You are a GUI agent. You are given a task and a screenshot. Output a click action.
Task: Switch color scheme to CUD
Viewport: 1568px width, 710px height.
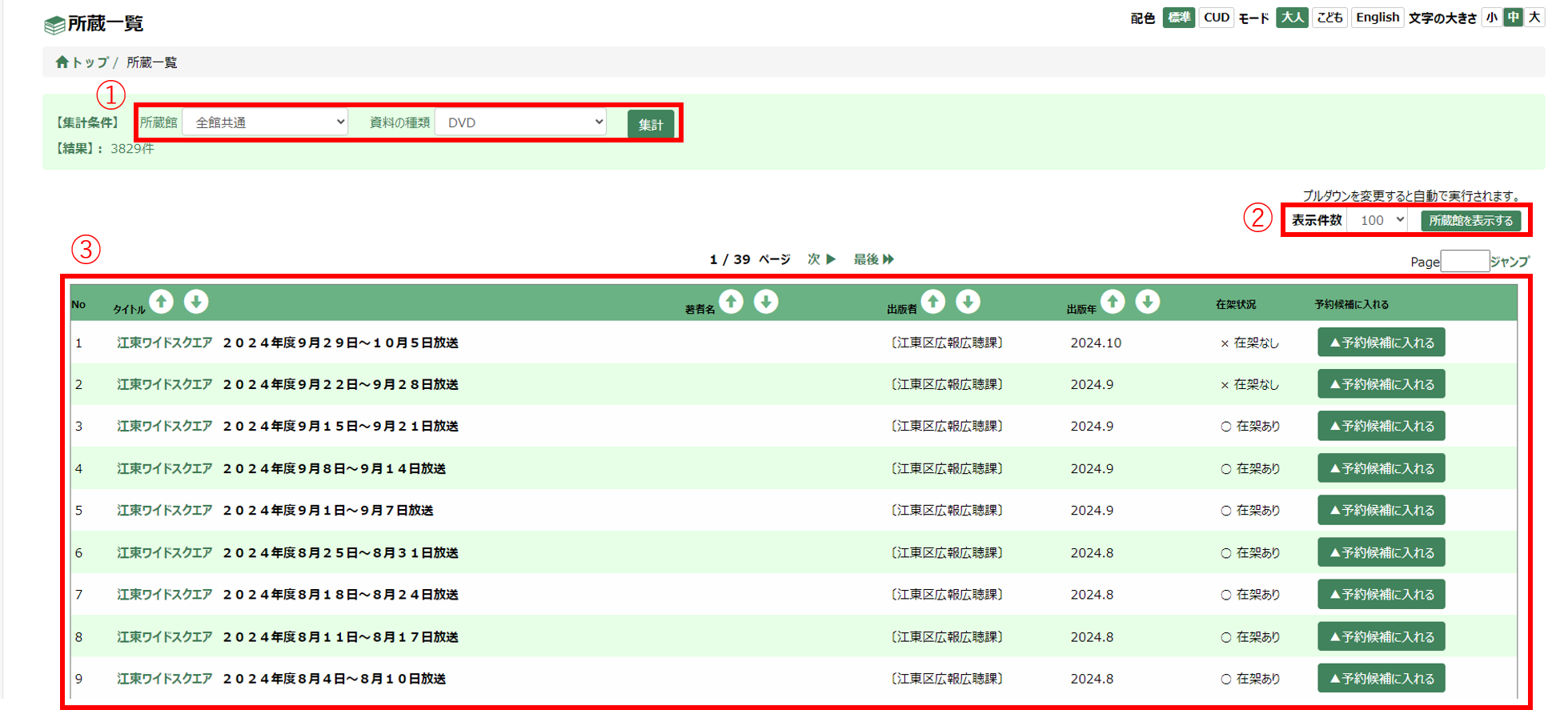[x=1216, y=18]
